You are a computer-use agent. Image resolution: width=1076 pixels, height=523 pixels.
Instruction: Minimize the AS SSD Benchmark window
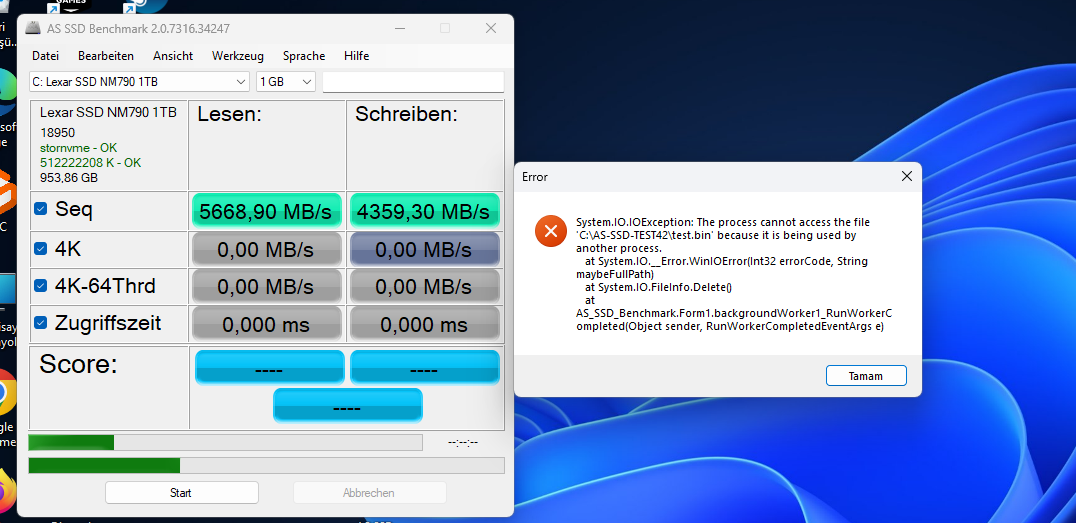pyautogui.click(x=399, y=28)
